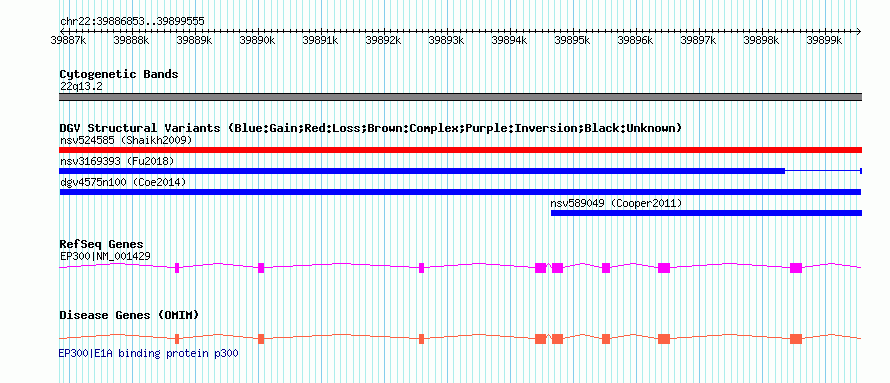
Task: Click the gray 22q13.2 cytogenetic band bar
Action: point(460,97)
